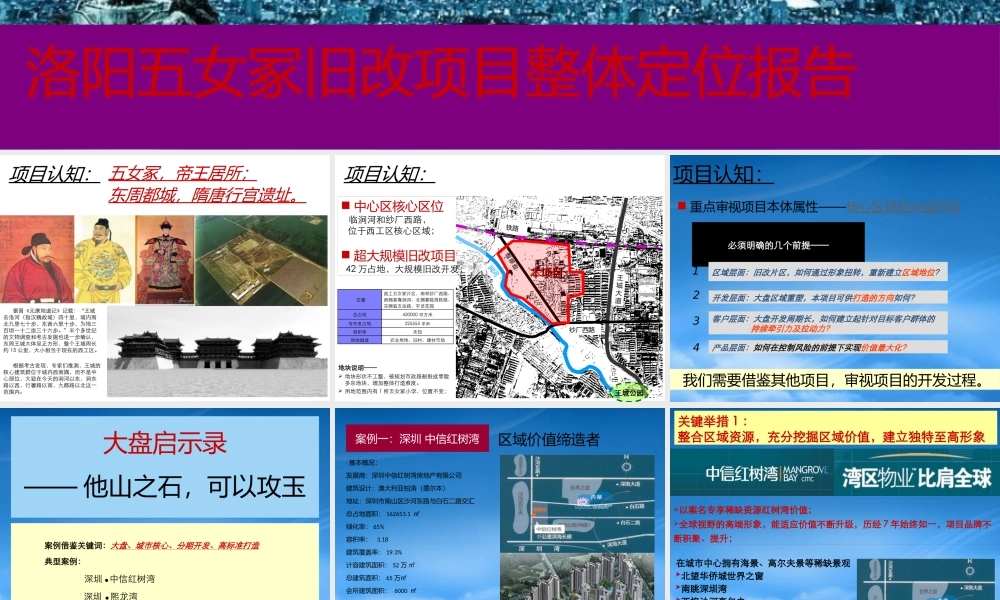Click the 纱厂西路 road label on map

tap(582, 330)
